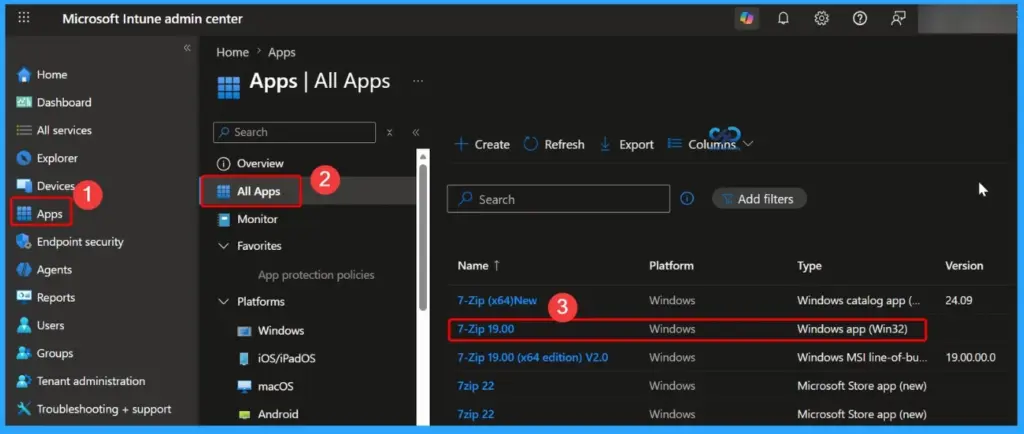Click the apps list Search field

tap(558, 199)
